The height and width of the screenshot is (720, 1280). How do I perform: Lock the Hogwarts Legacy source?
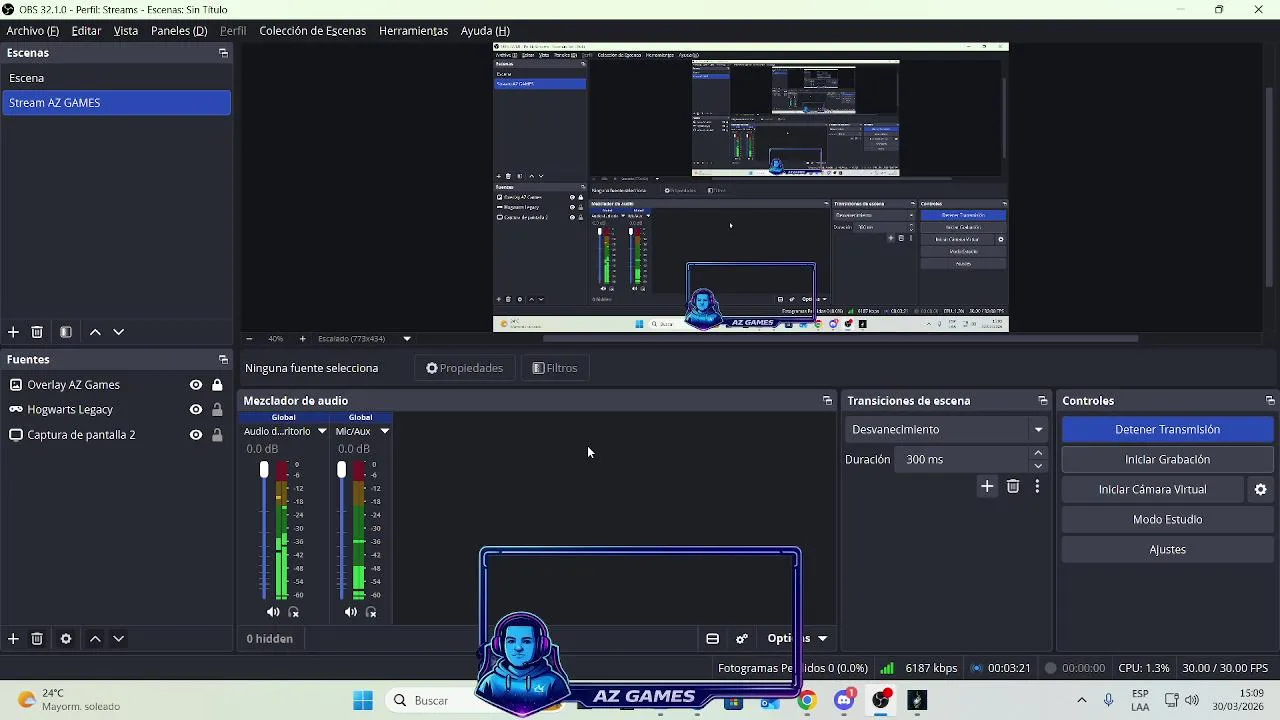[x=217, y=410]
